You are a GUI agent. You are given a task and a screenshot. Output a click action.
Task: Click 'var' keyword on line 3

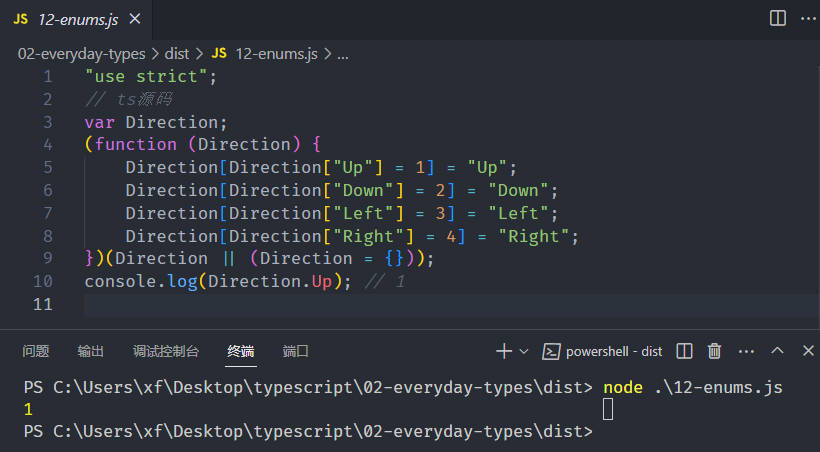click(x=99, y=122)
